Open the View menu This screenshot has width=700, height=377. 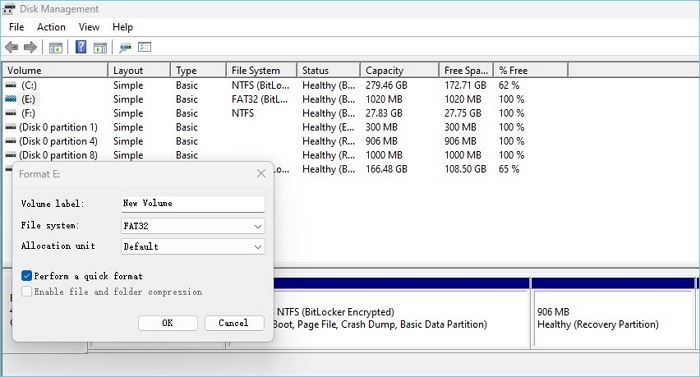tap(89, 27)
